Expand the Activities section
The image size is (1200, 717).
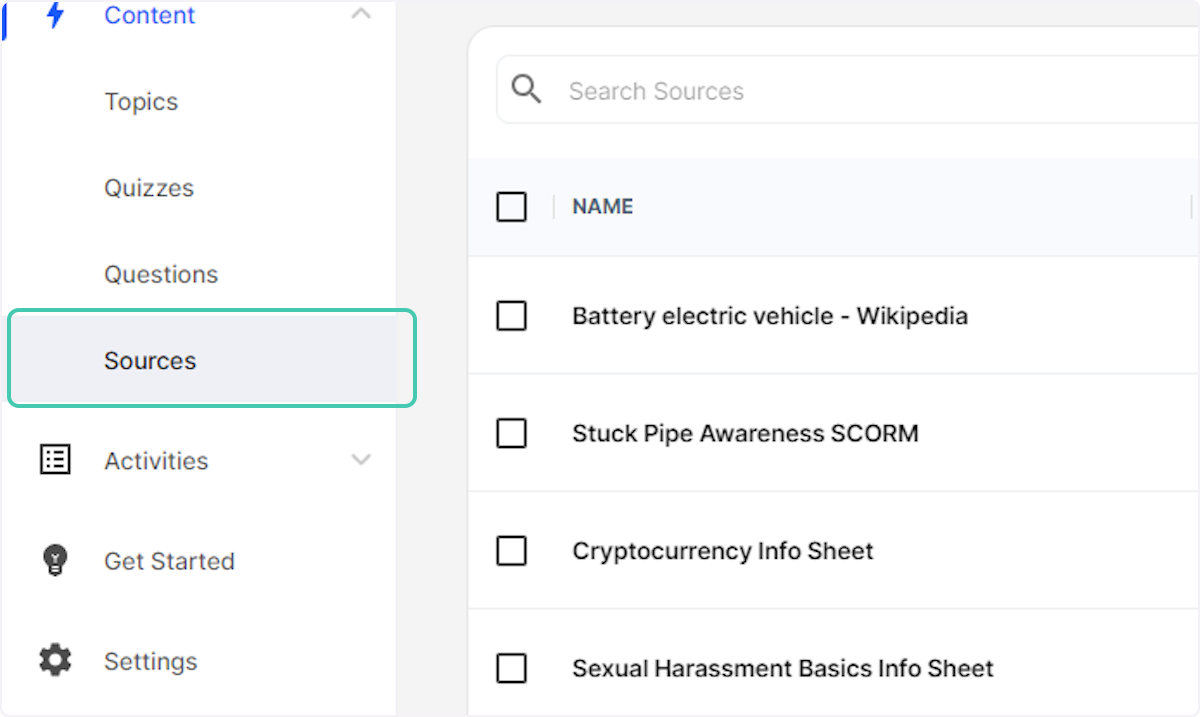[x=360, y=460]
